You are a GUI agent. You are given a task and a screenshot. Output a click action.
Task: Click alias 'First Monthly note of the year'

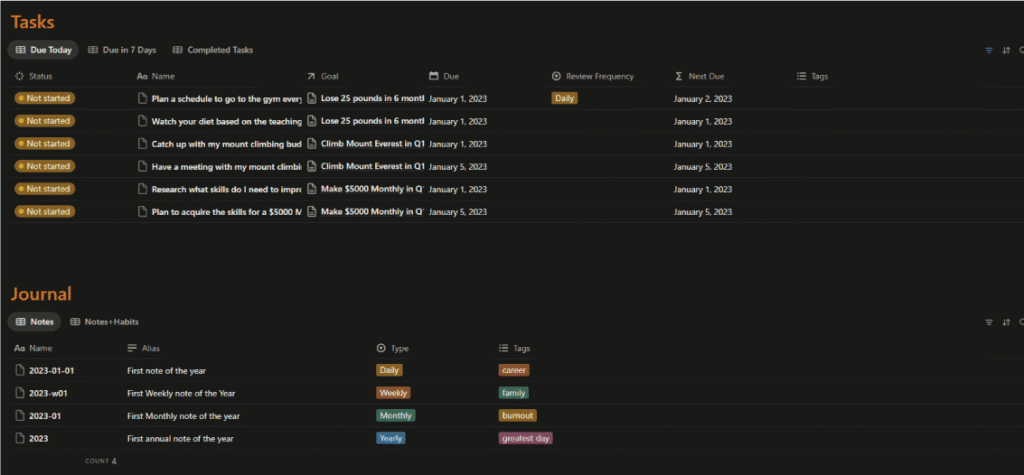[184, 416]
